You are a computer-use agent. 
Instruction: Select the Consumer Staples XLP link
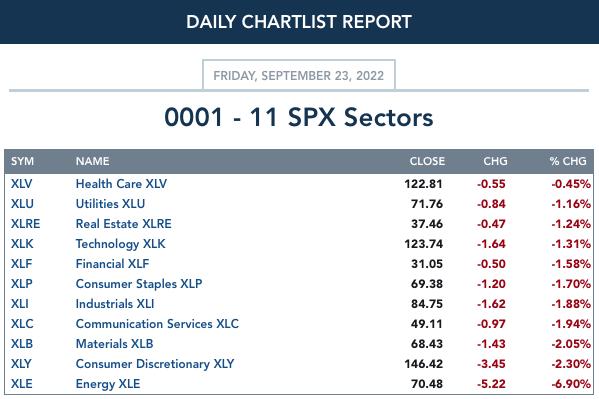pyautogui.click(x=139, y=284)
